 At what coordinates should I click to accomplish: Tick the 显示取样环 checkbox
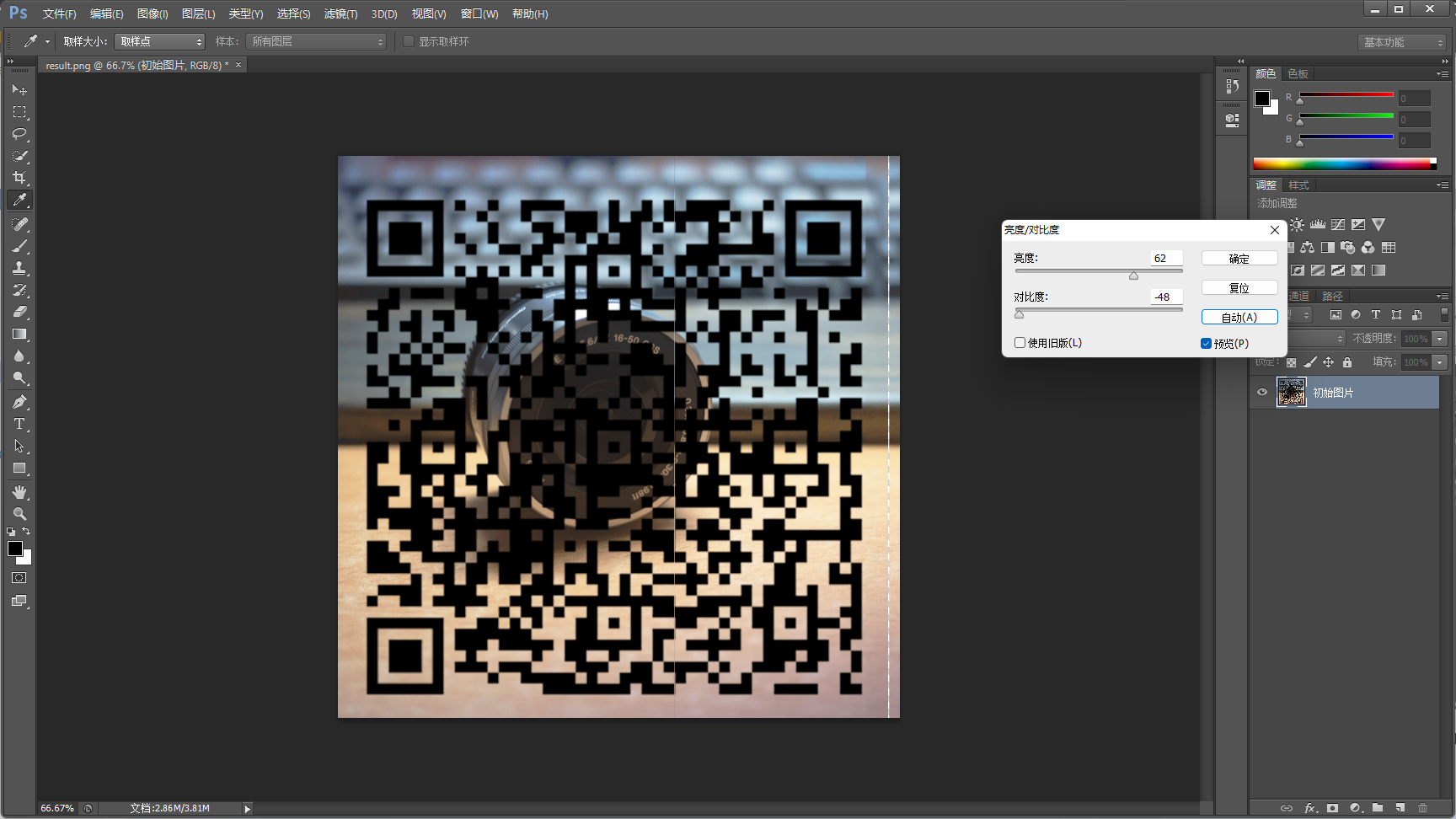[409, 41]
